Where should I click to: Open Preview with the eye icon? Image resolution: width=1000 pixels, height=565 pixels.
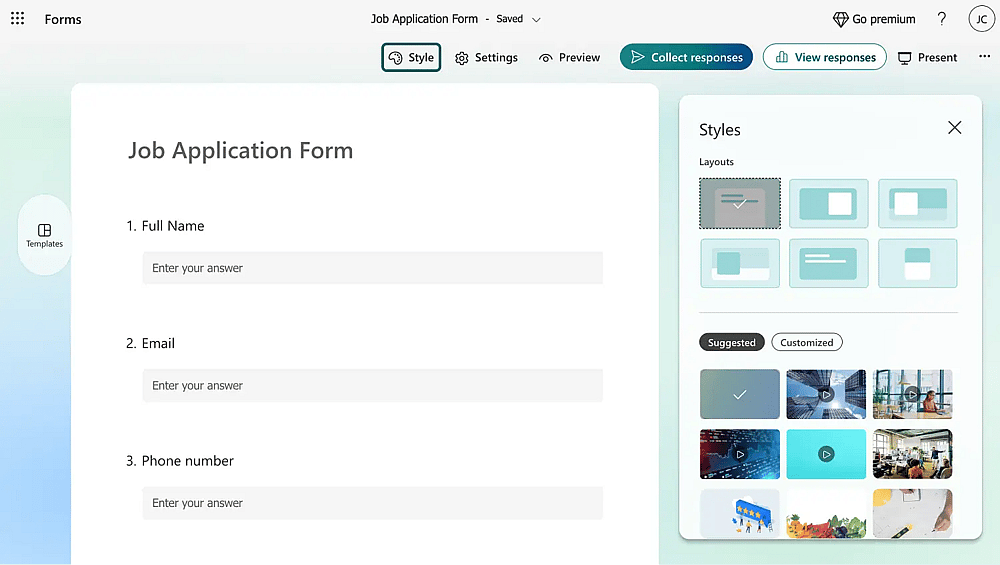pos(570,57)
